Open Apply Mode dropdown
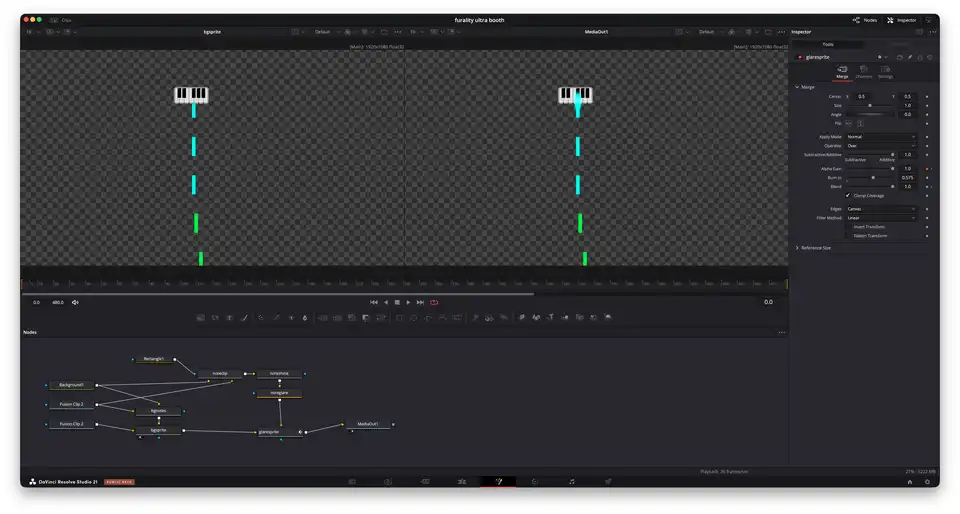The height and width of the screenshot is (514, 960). [881, 137]
